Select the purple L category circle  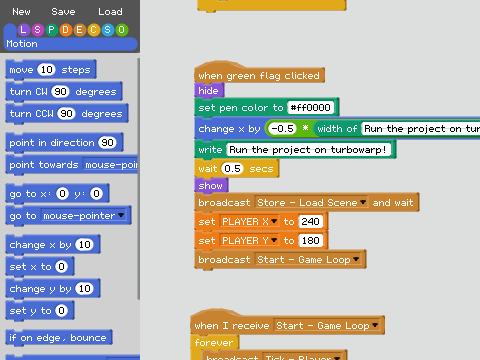tap(23, 30)
